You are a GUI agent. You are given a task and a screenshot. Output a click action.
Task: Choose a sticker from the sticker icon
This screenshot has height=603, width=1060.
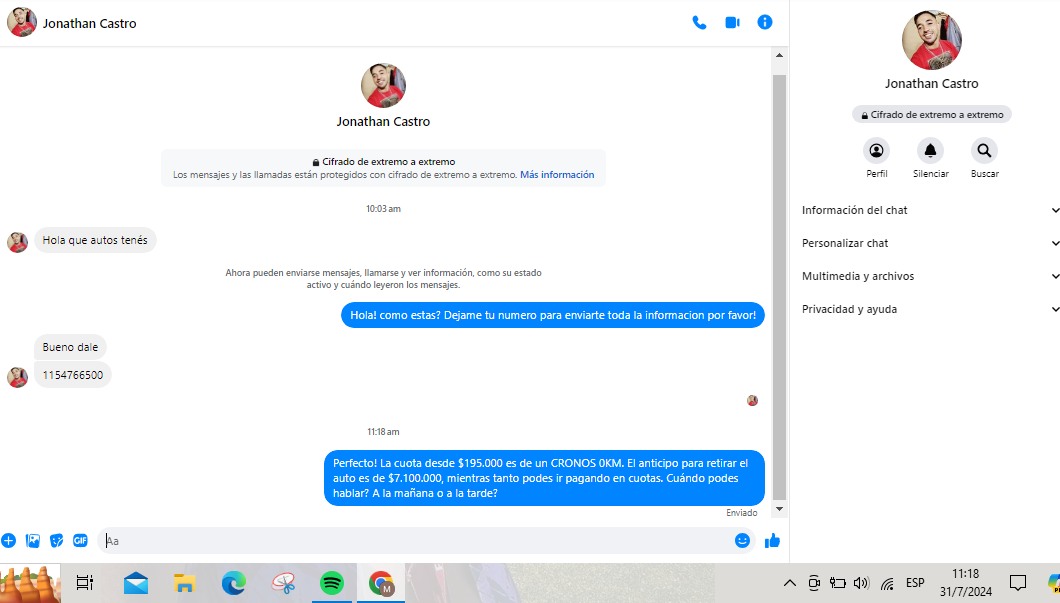(57, 541)
